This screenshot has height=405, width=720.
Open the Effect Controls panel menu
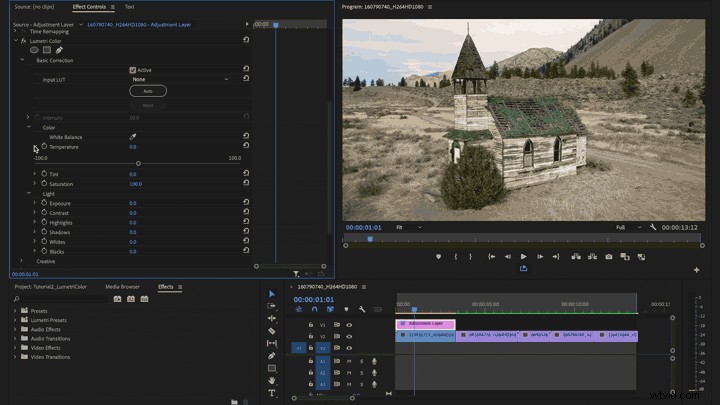(112, 7)
